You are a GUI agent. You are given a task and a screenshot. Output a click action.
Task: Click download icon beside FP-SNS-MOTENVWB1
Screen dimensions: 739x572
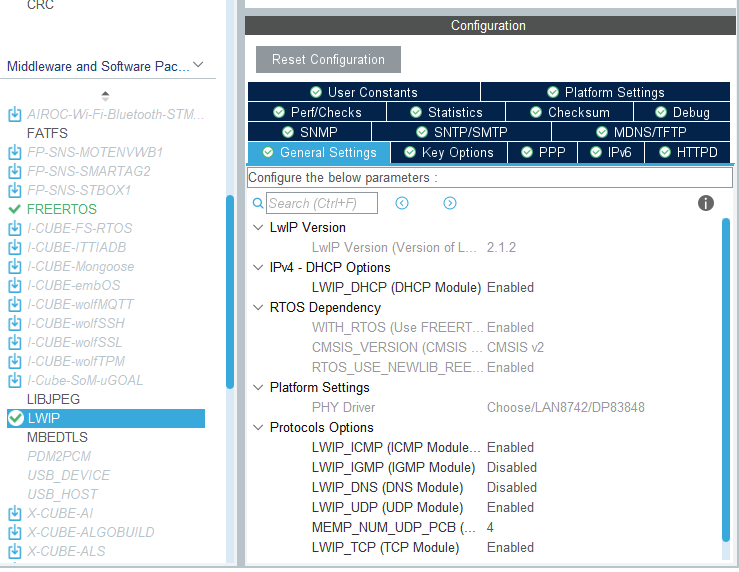pyautogui.click(x=15, y=152)
